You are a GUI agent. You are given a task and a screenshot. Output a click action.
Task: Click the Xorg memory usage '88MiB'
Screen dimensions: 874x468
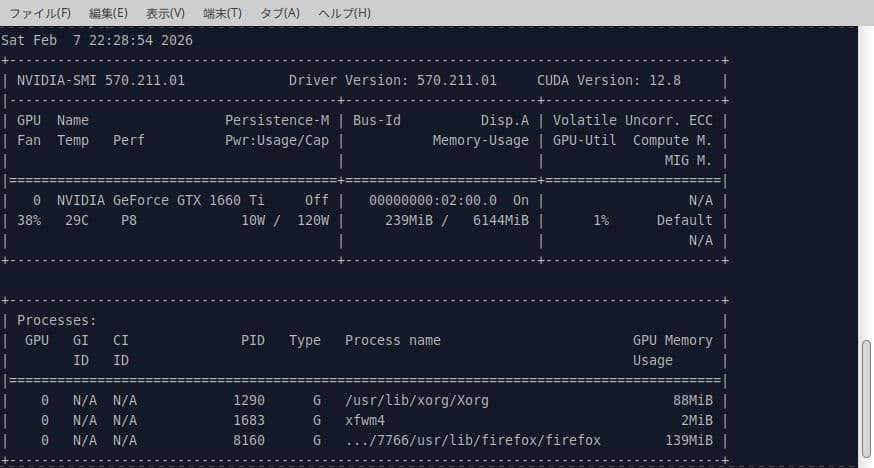pyautogui.click(x=693, y=401)
